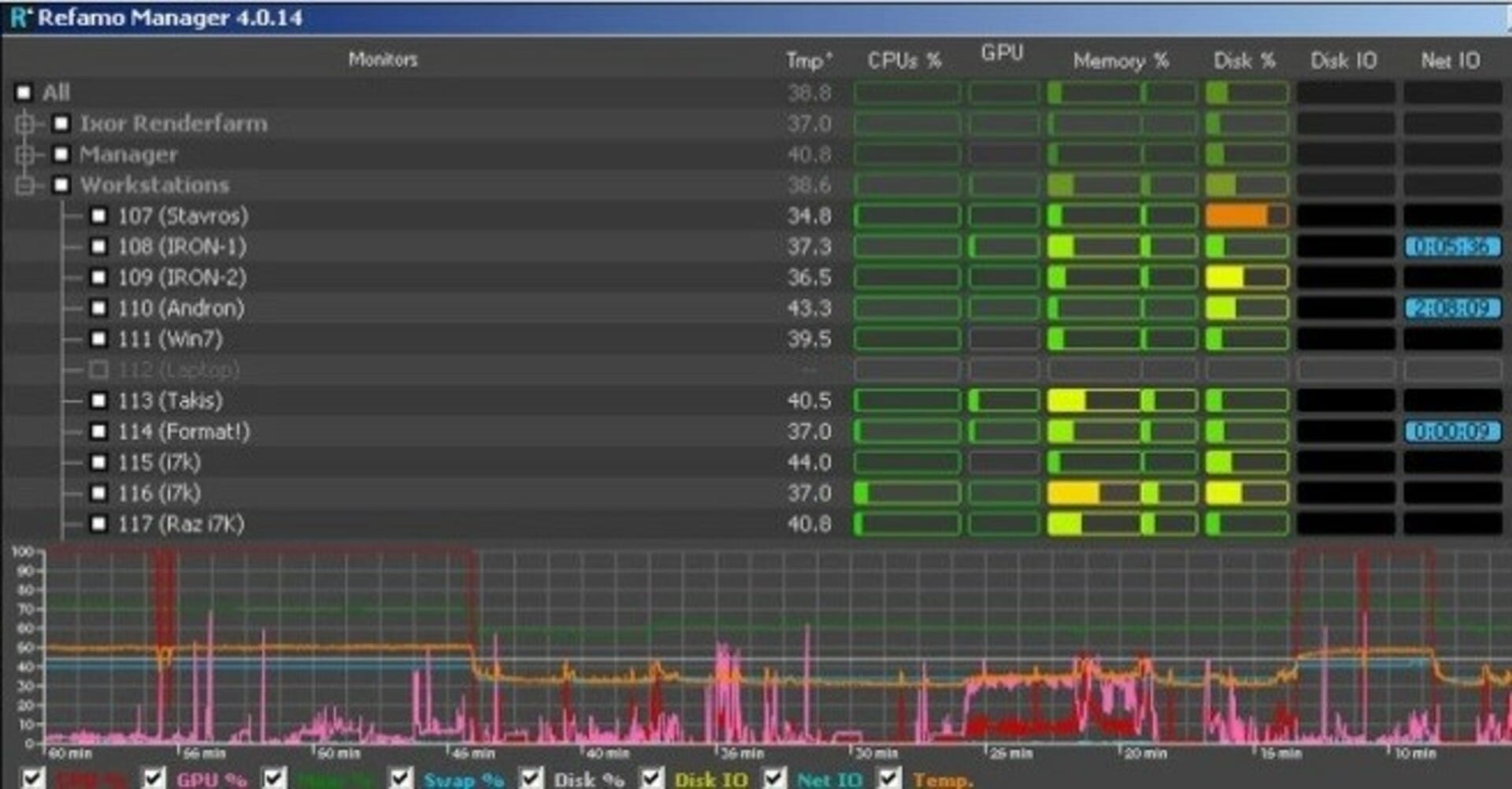1512x789 pixels.
Task: Click the 100 label on graph's vertical axis
Action: [x=22, y=552]
